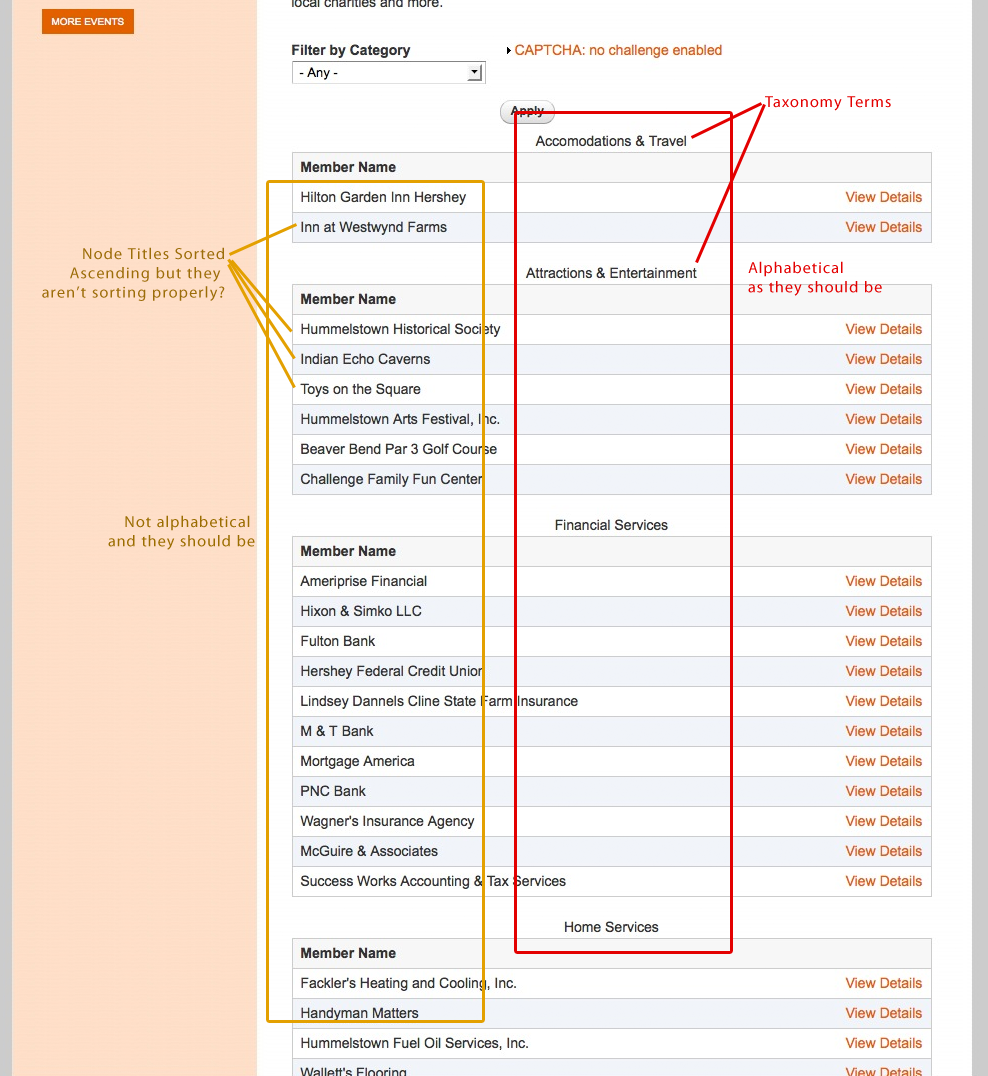View Details for PNC Bank

coord(883,791)
